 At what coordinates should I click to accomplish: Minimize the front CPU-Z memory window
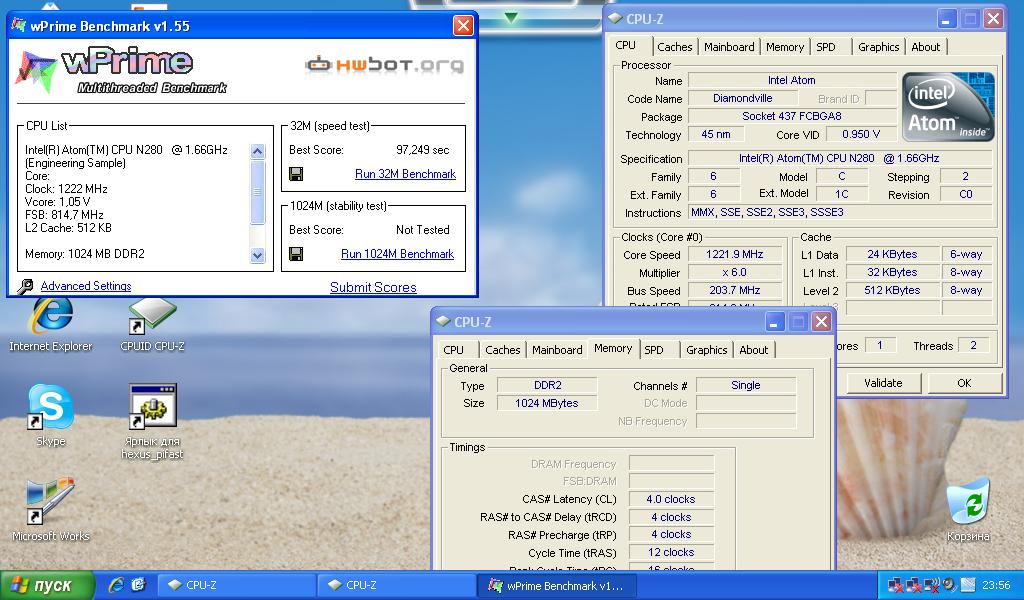[773, 322]
